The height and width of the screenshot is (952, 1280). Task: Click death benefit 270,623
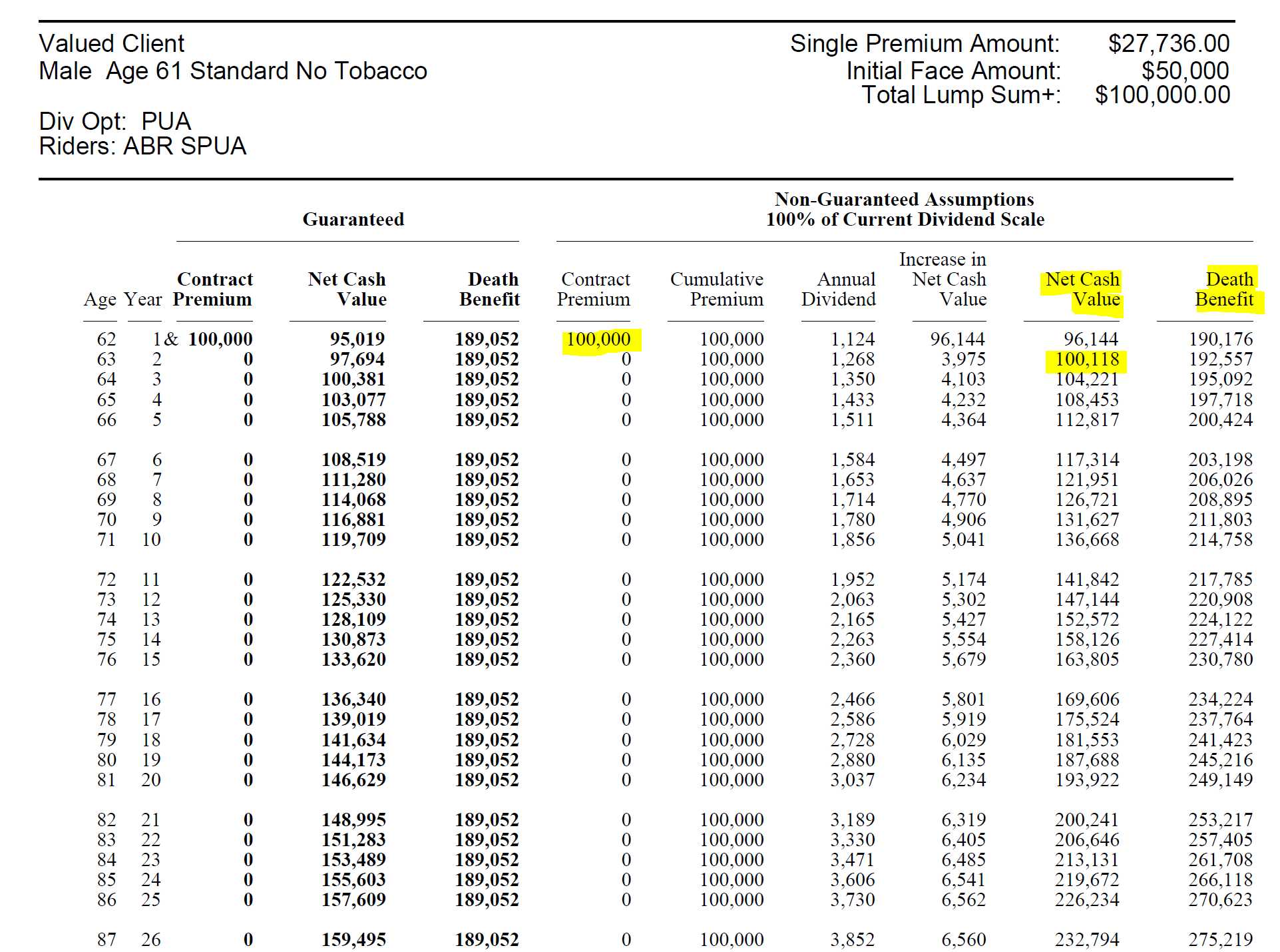click(x=1221, y=899)
